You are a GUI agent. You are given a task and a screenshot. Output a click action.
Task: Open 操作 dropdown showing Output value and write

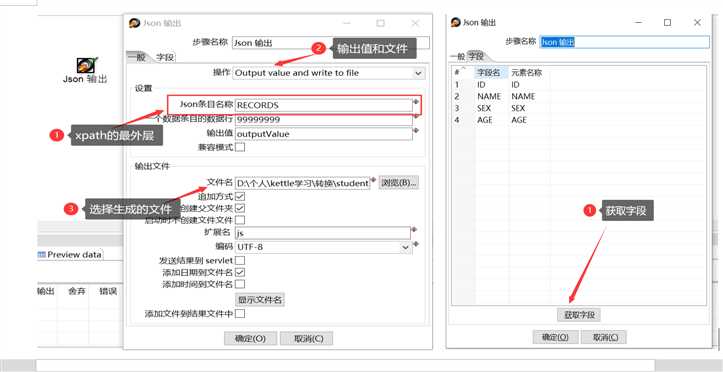click(x=329, y=73)
